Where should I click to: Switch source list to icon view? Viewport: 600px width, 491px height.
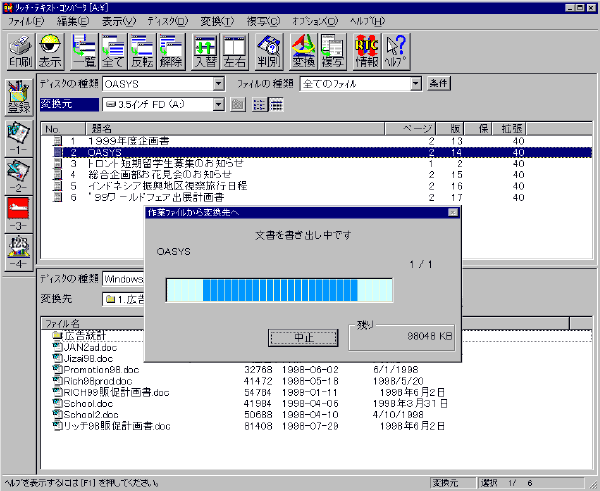tap(259, 105)
